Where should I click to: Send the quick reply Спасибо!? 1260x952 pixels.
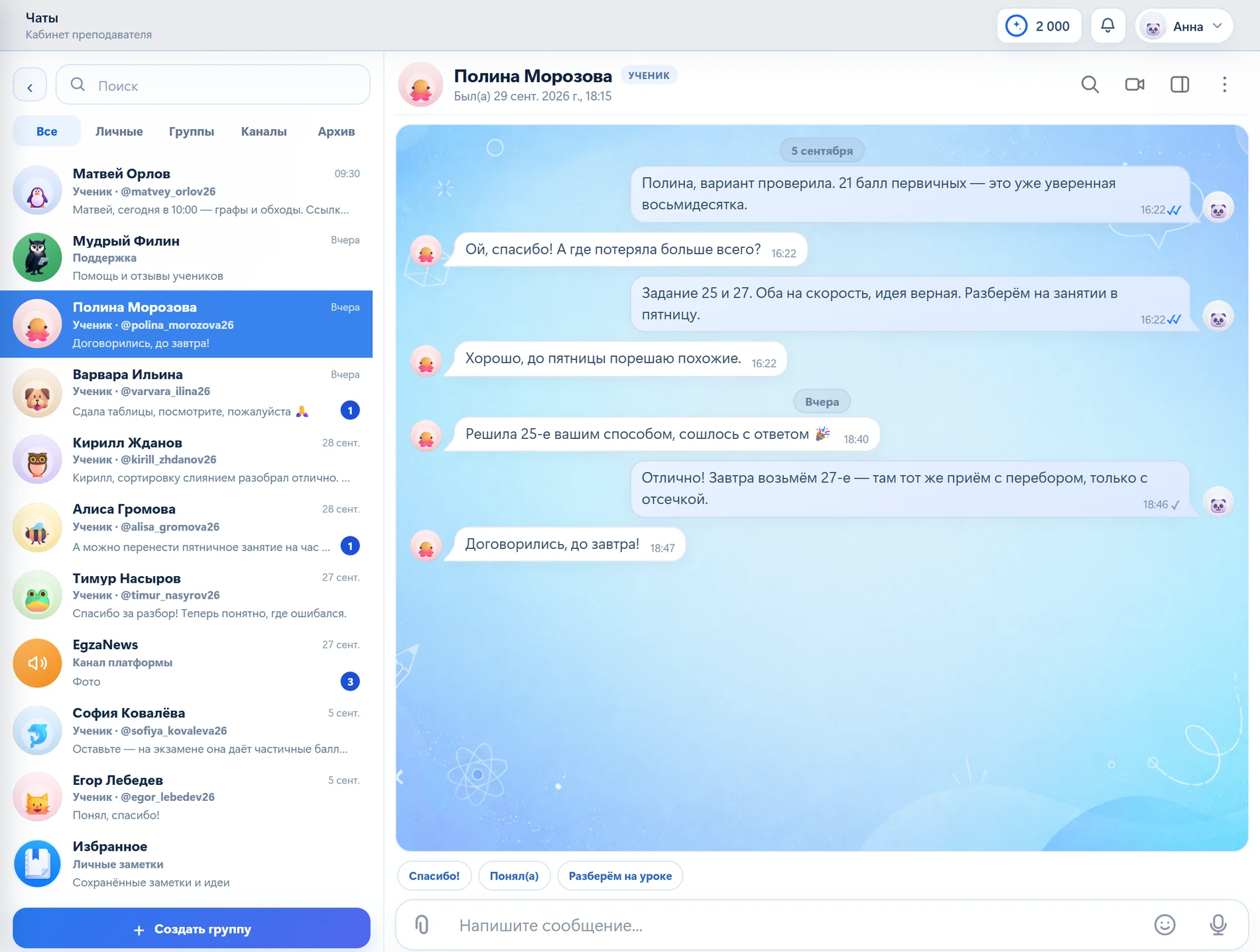(x=434, y=876)
